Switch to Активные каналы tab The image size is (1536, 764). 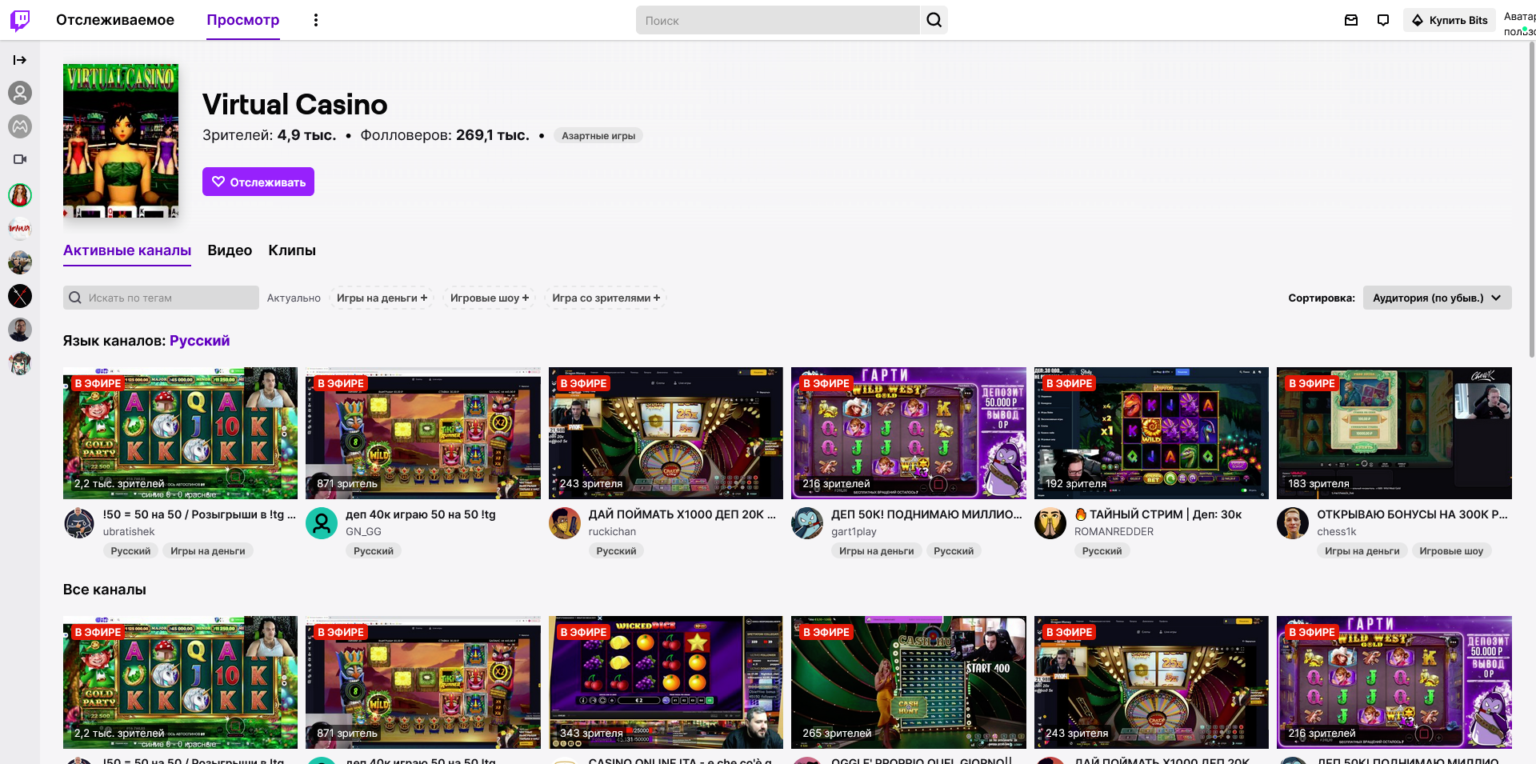coord(127,250)
